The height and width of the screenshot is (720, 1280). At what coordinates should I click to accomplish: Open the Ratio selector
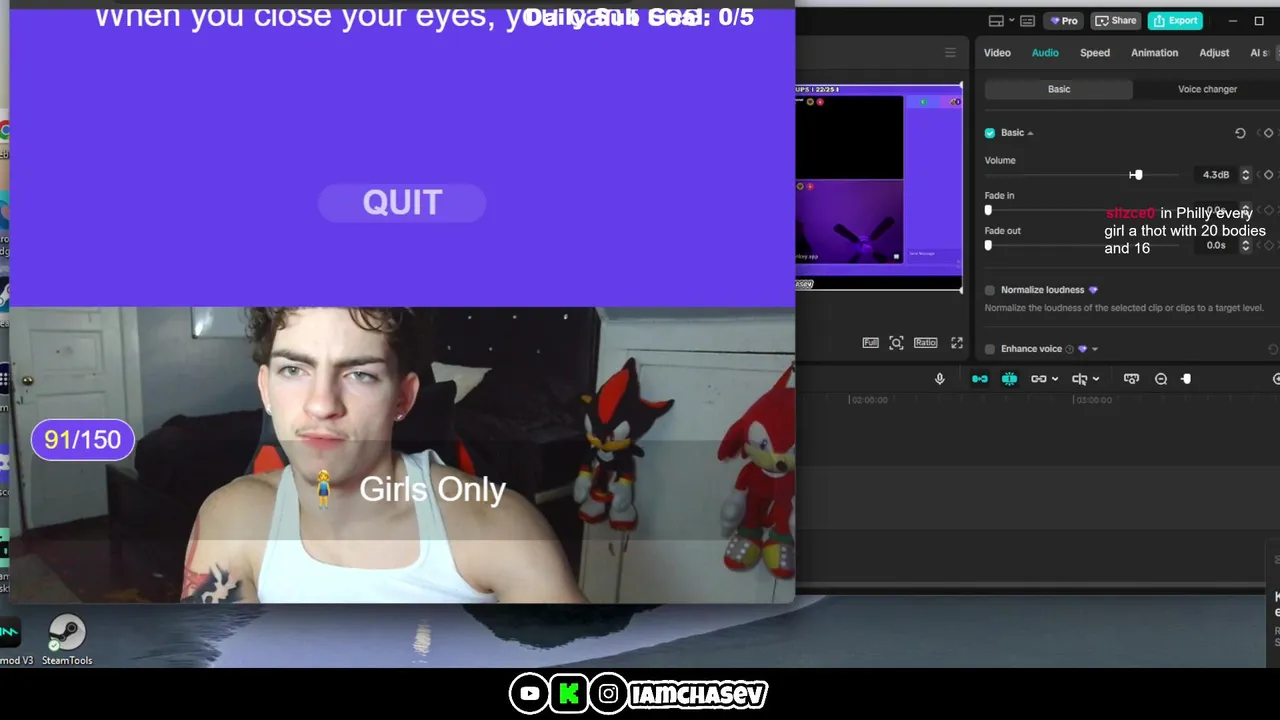925,343
